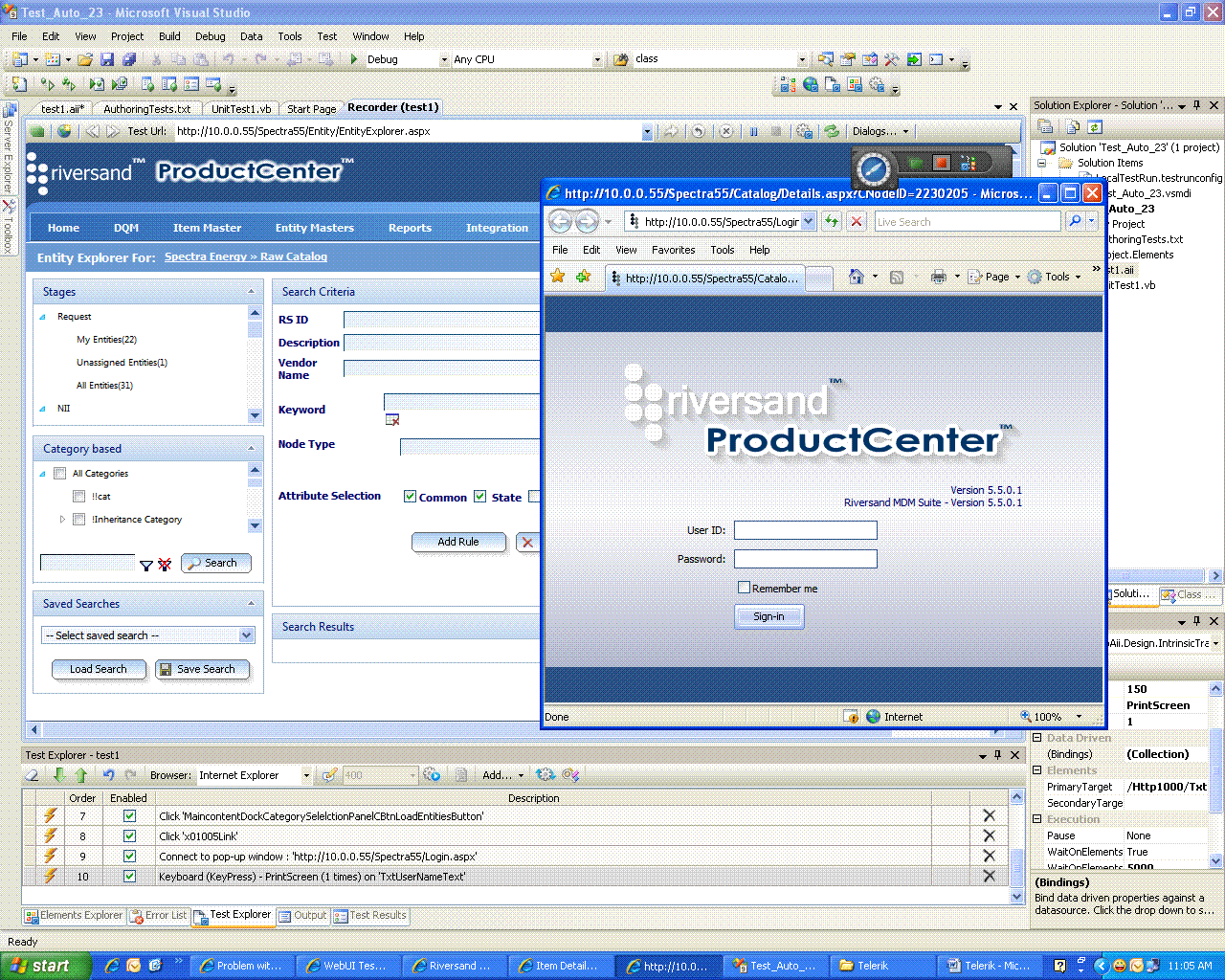Expand the !Inheritance Category tree node

pyautogui.click(x=63, y=520)
